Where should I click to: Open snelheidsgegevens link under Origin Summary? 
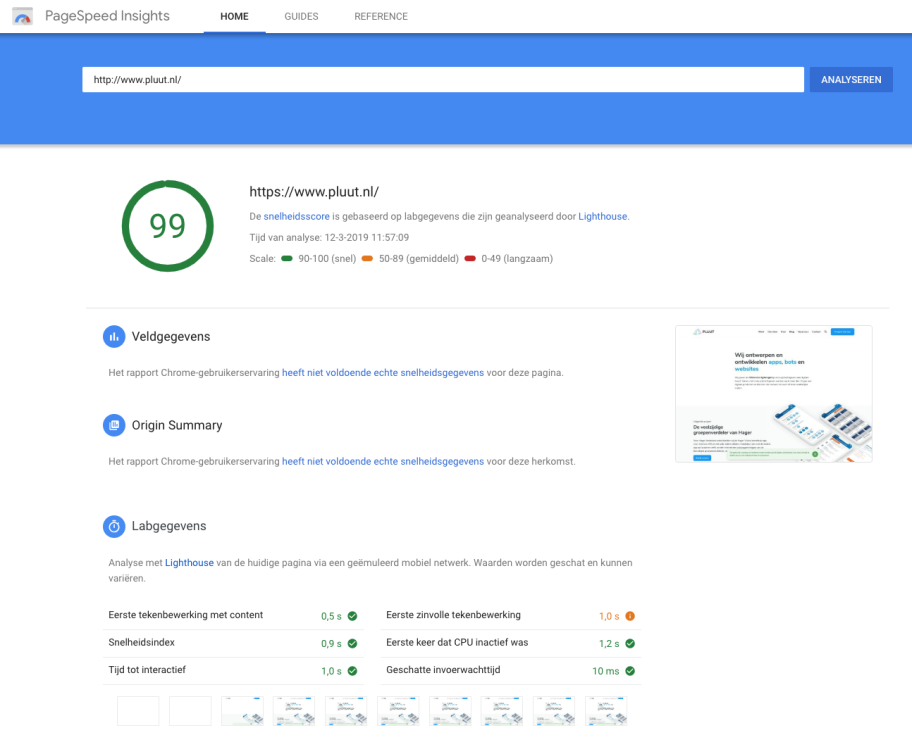383,461
